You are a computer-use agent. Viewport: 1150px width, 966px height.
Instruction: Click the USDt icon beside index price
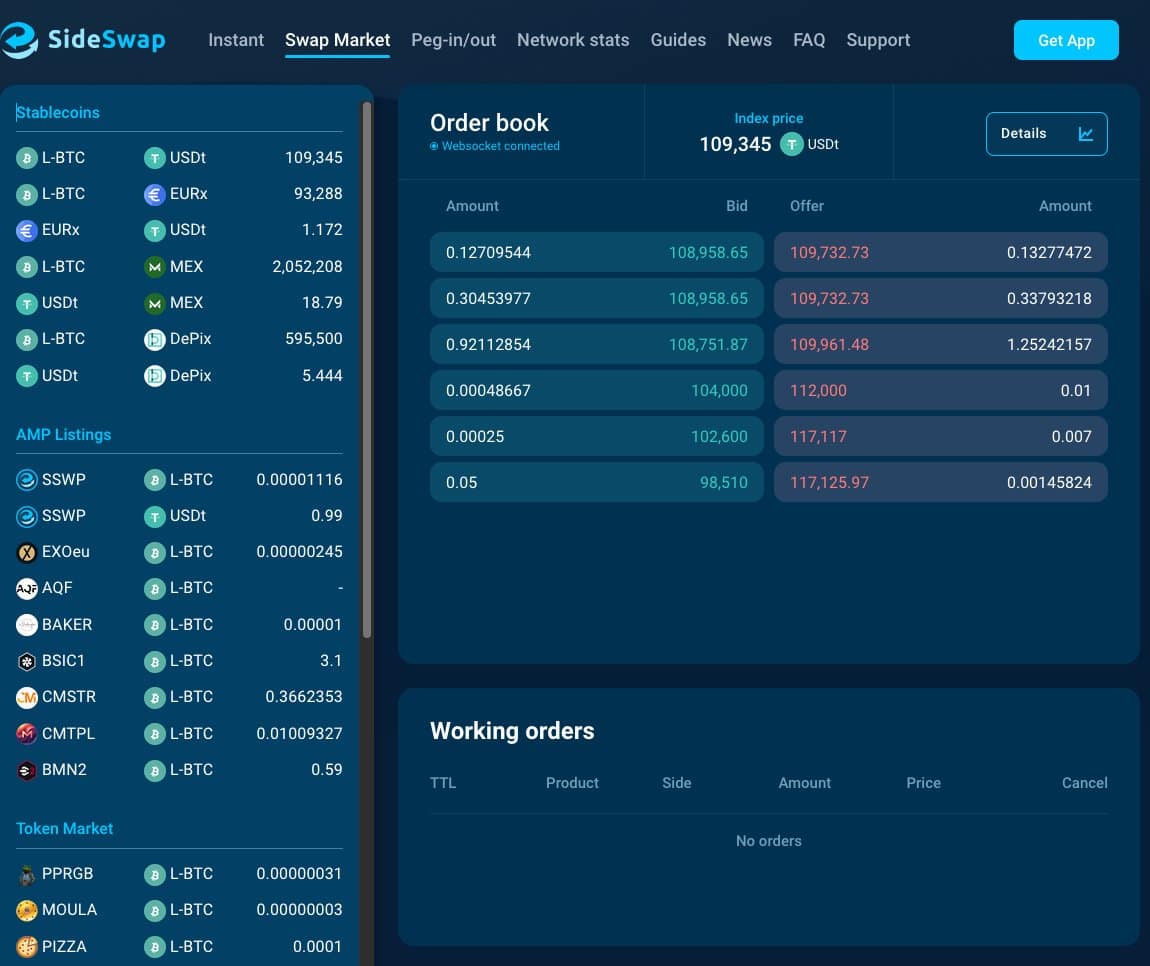click(x=791, y=144)
